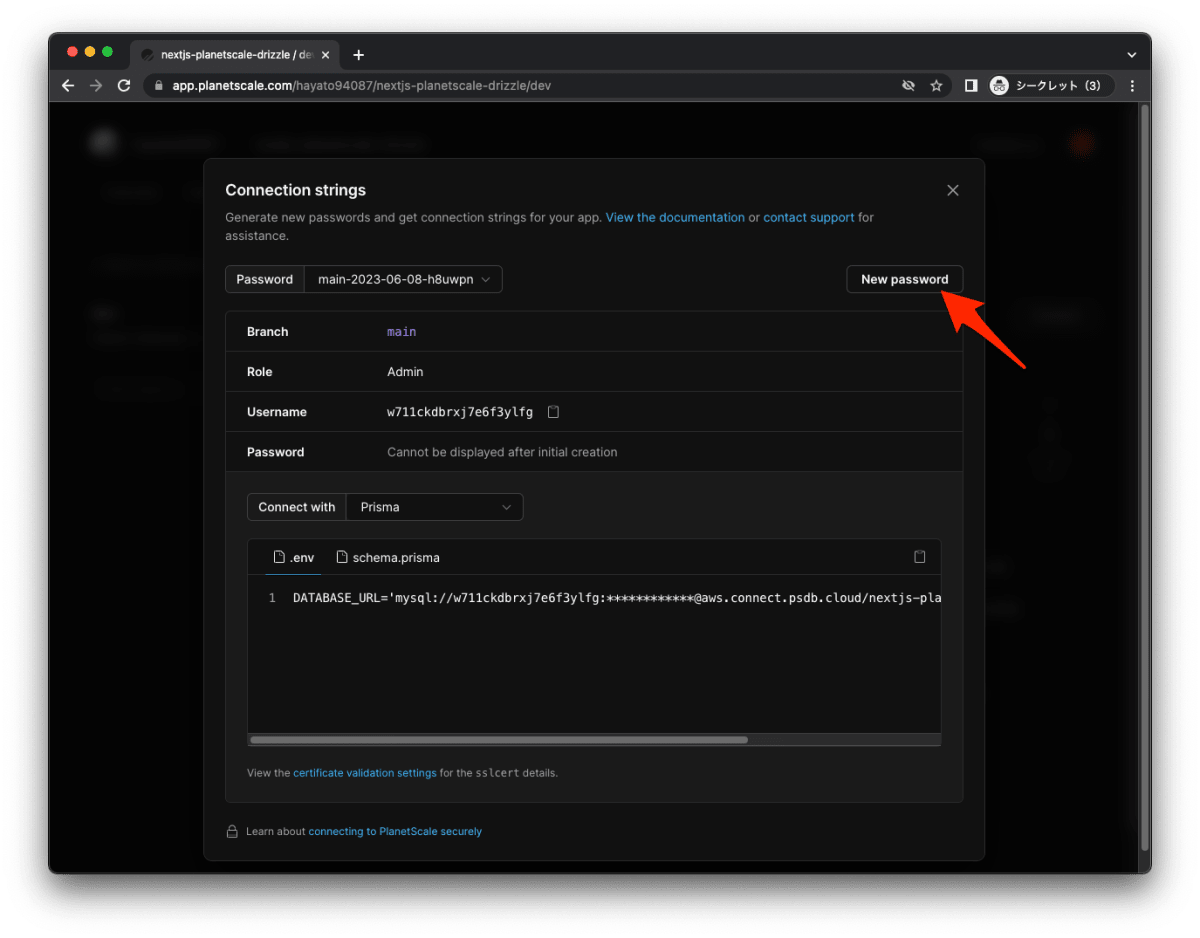This screenshot has width=1200, height=938.
Task: Bookmark this page with the star icon
Action: 936,86
